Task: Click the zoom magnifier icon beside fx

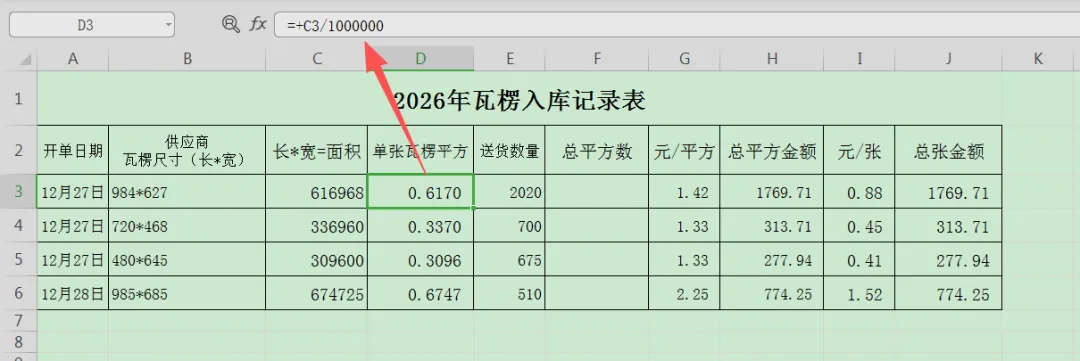Action: tap(231, 24)
